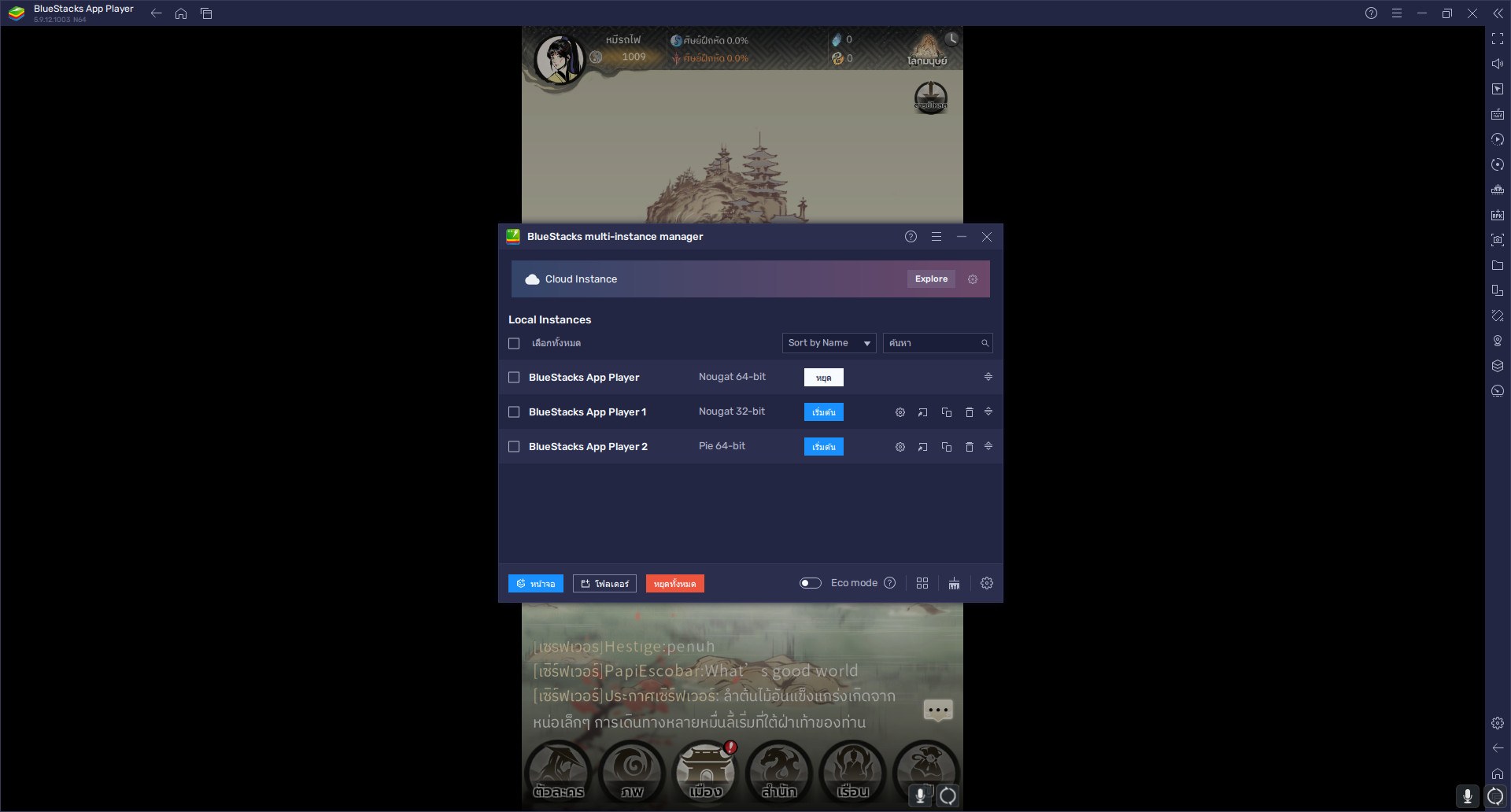Click the cursor lock icon in sidebar
The height and width of the screenshot is (812, 1511).
point(1498,89)
